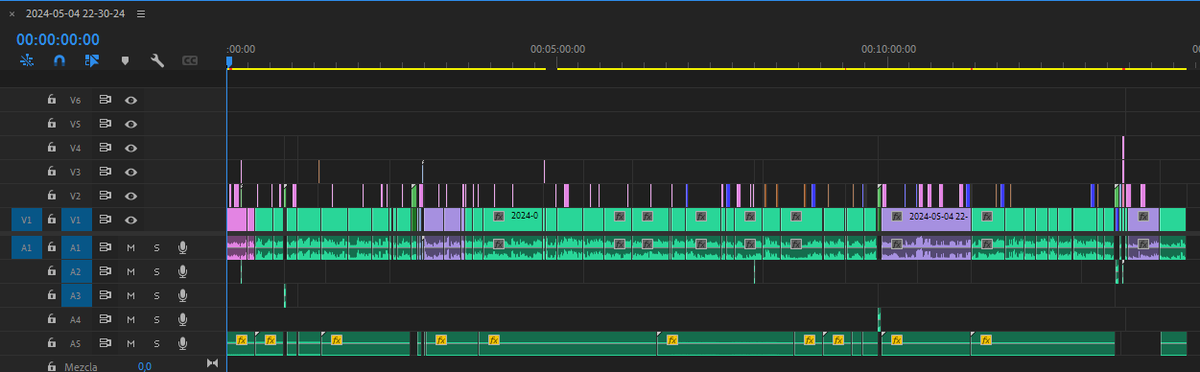The width and height of the screenshot is (1200, 372).
Task: Enable voice-over record on A1
Action: pyautogui.click(x=182, y=247)
